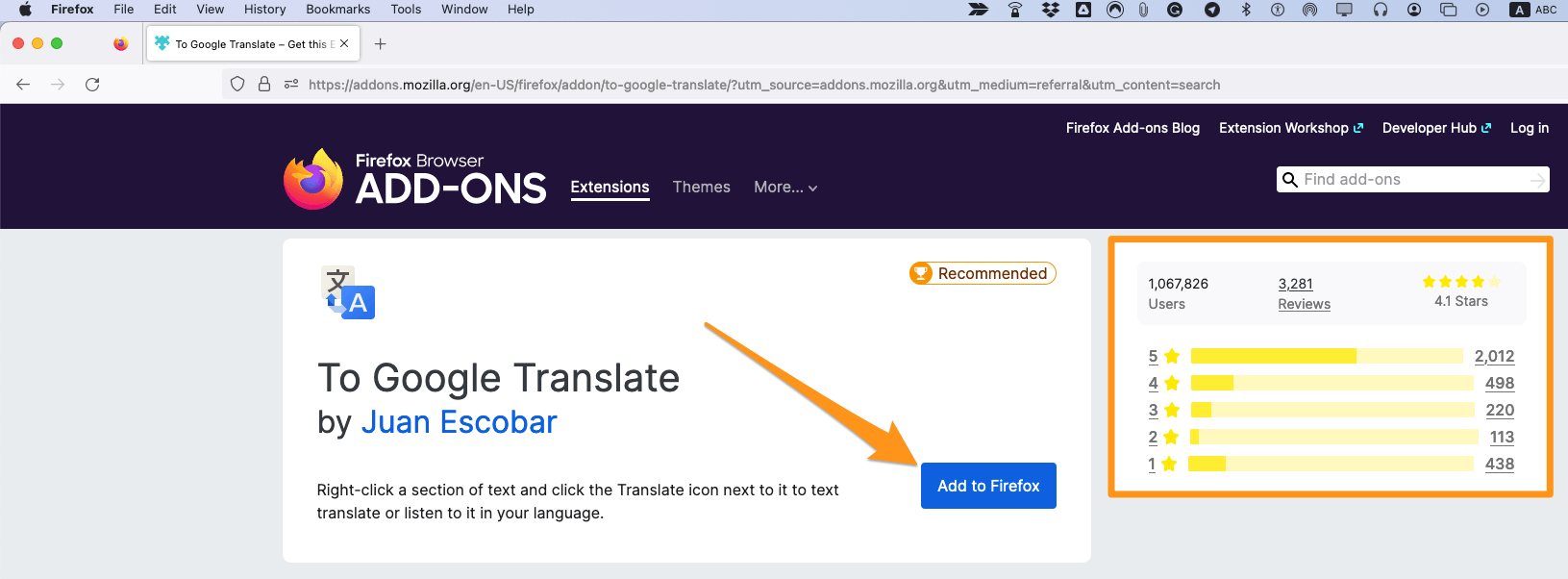The height and width of the screenshot is (579, 1568).
Task: Click the Log in link
Action: tap(1530, 128)
